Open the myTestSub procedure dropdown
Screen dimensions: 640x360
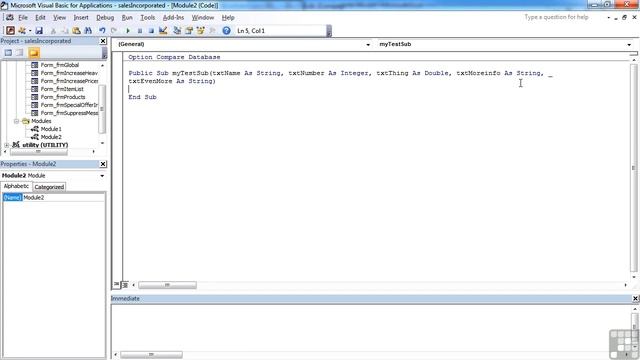(629, 44)
